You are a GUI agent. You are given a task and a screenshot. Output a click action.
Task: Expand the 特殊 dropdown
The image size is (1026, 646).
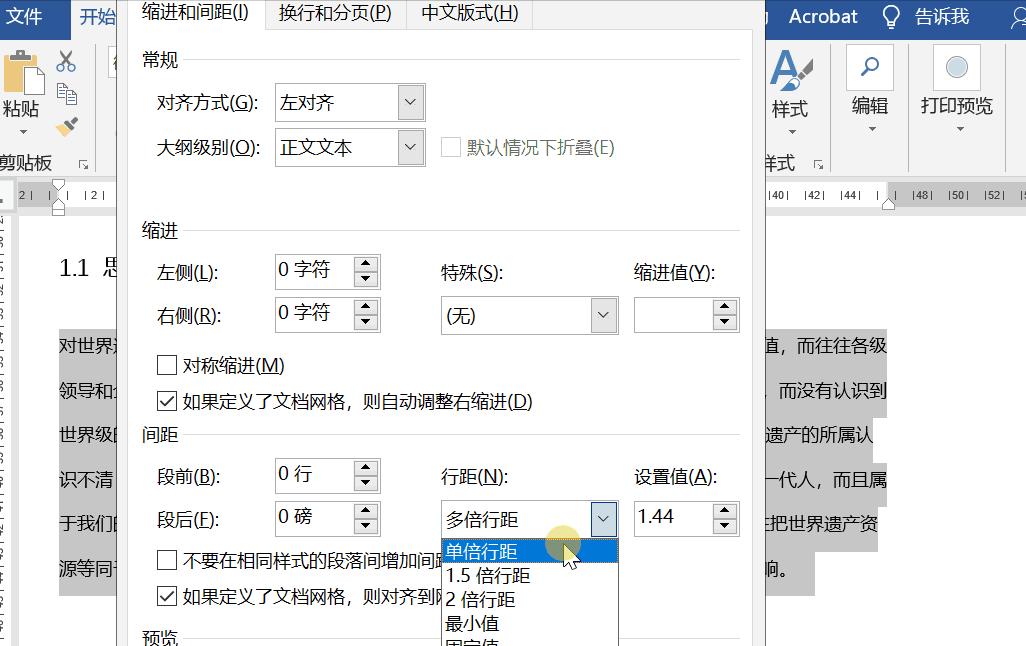point(603,315)
